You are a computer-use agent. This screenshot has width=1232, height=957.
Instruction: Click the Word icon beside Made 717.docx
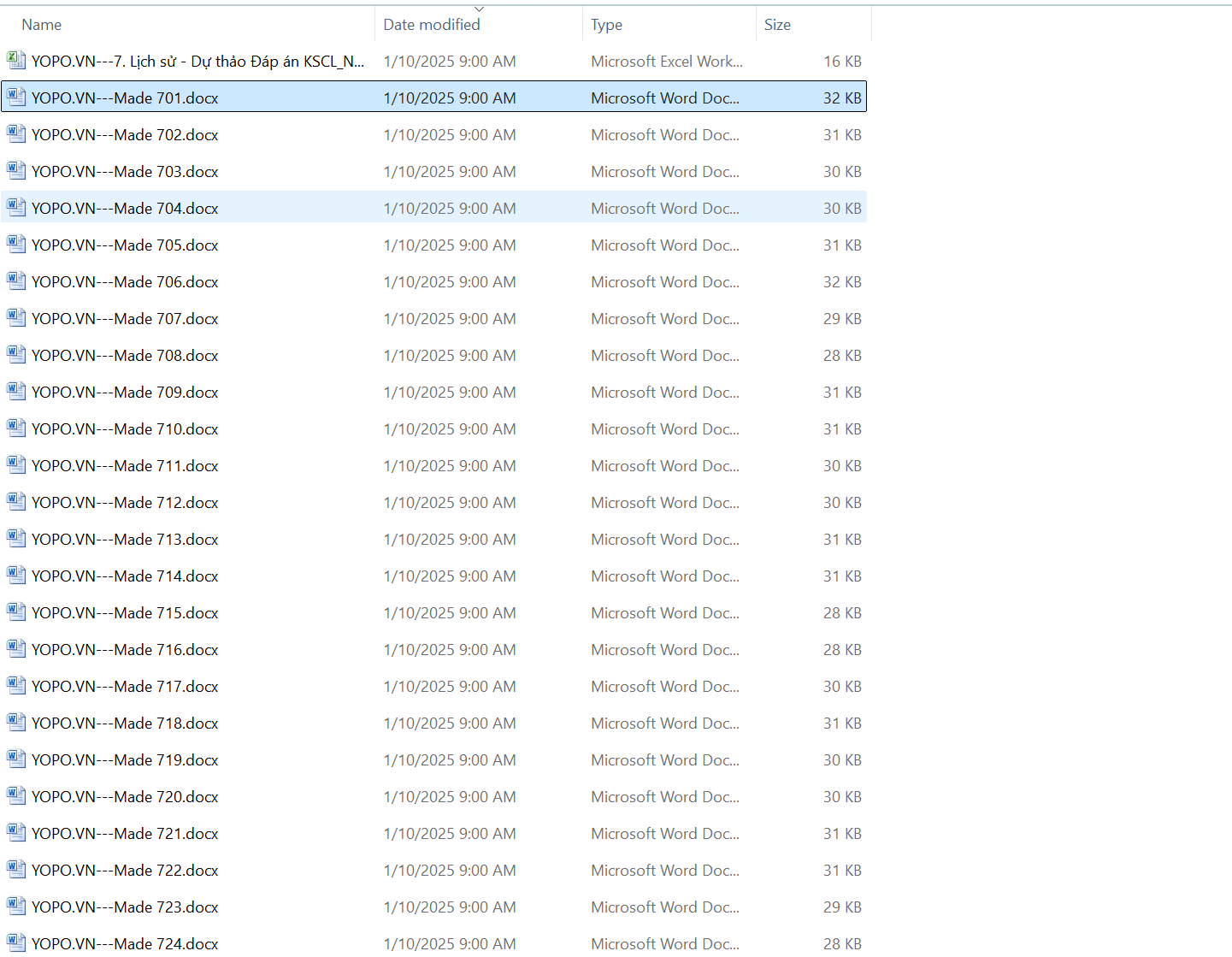tap(15, 685)
